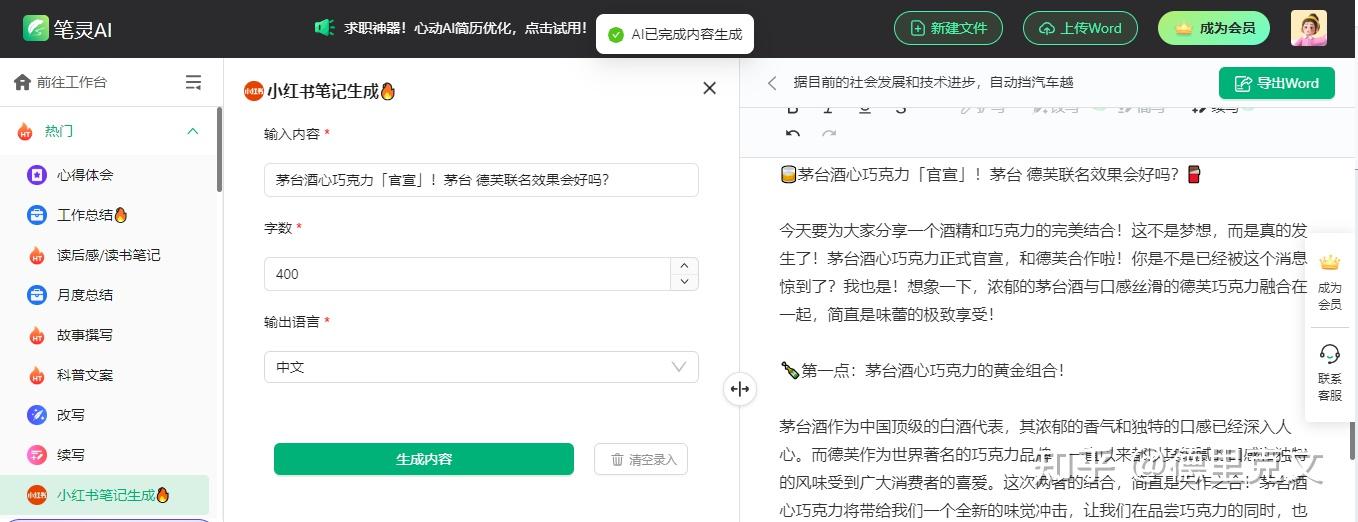The image size is (1358, 522).
Task: Click the 字数 number field showing 400
Action: [x=467, y=274]
